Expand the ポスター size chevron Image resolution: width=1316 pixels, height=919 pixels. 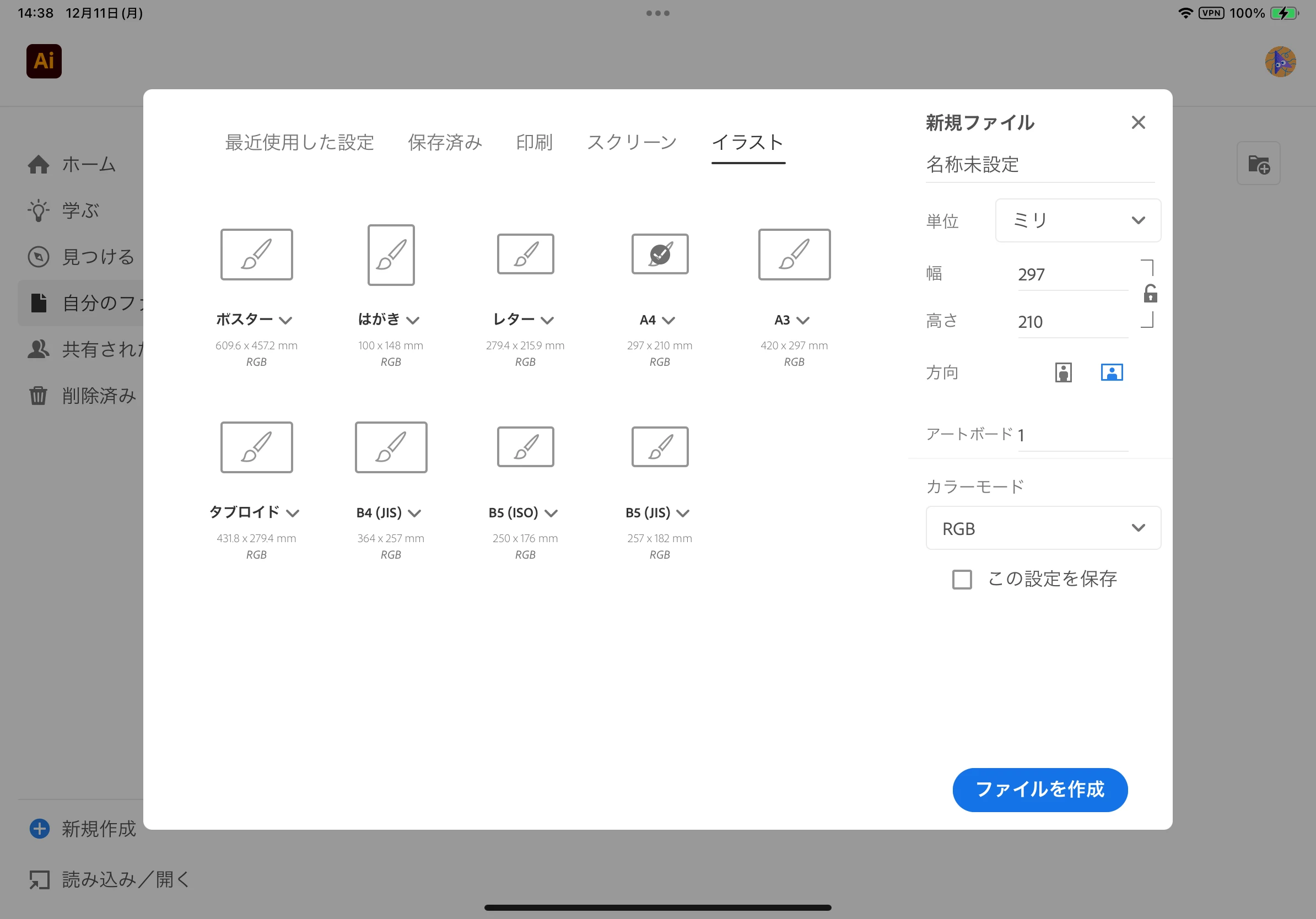pyautogui.click(x=285, y=320)
